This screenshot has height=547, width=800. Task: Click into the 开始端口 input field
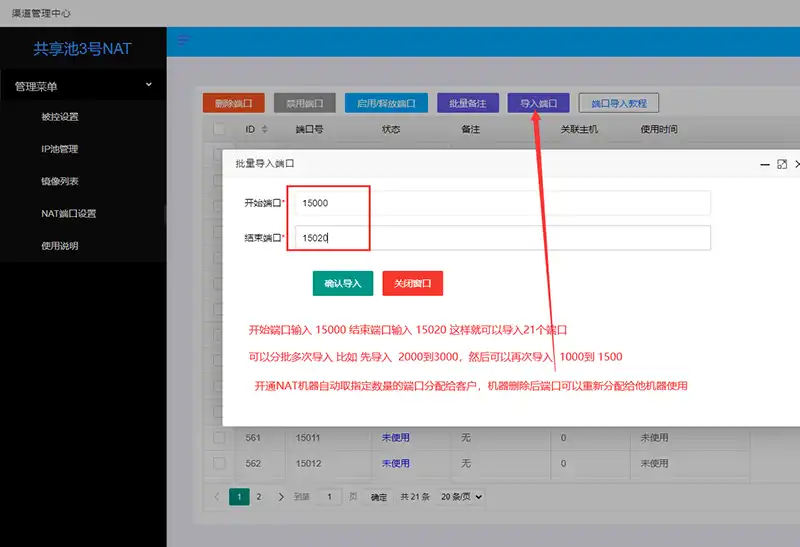tap(500, 203)
